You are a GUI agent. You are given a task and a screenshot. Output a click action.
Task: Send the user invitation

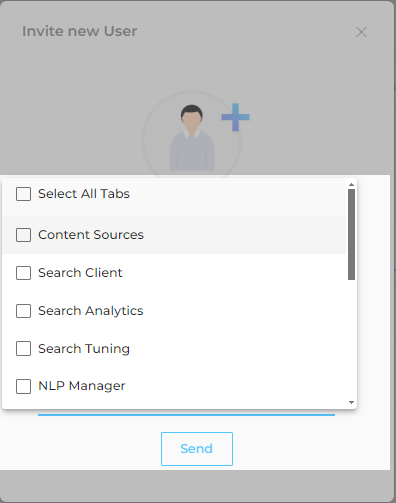click(197, 449)
